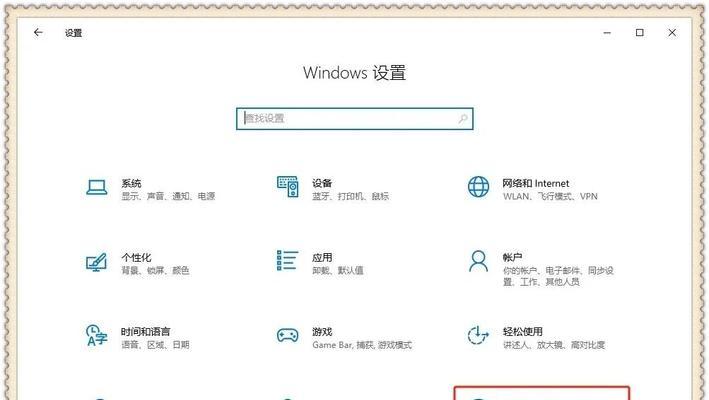The image size is (709, 400).
Task: Click the back arrow in Settings
Action: [x=38, y=33]
